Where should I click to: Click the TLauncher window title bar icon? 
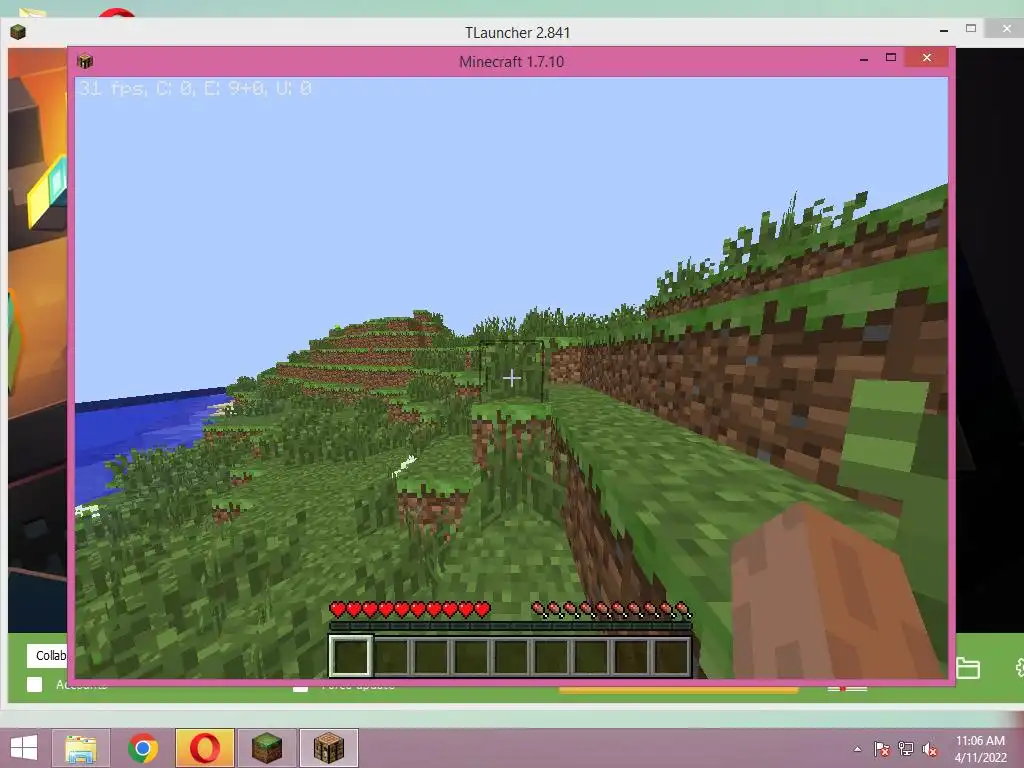pos(18,31)
